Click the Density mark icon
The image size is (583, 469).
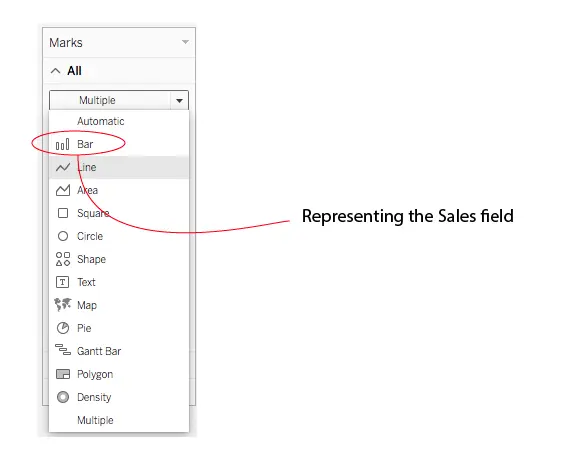[63, 397]
